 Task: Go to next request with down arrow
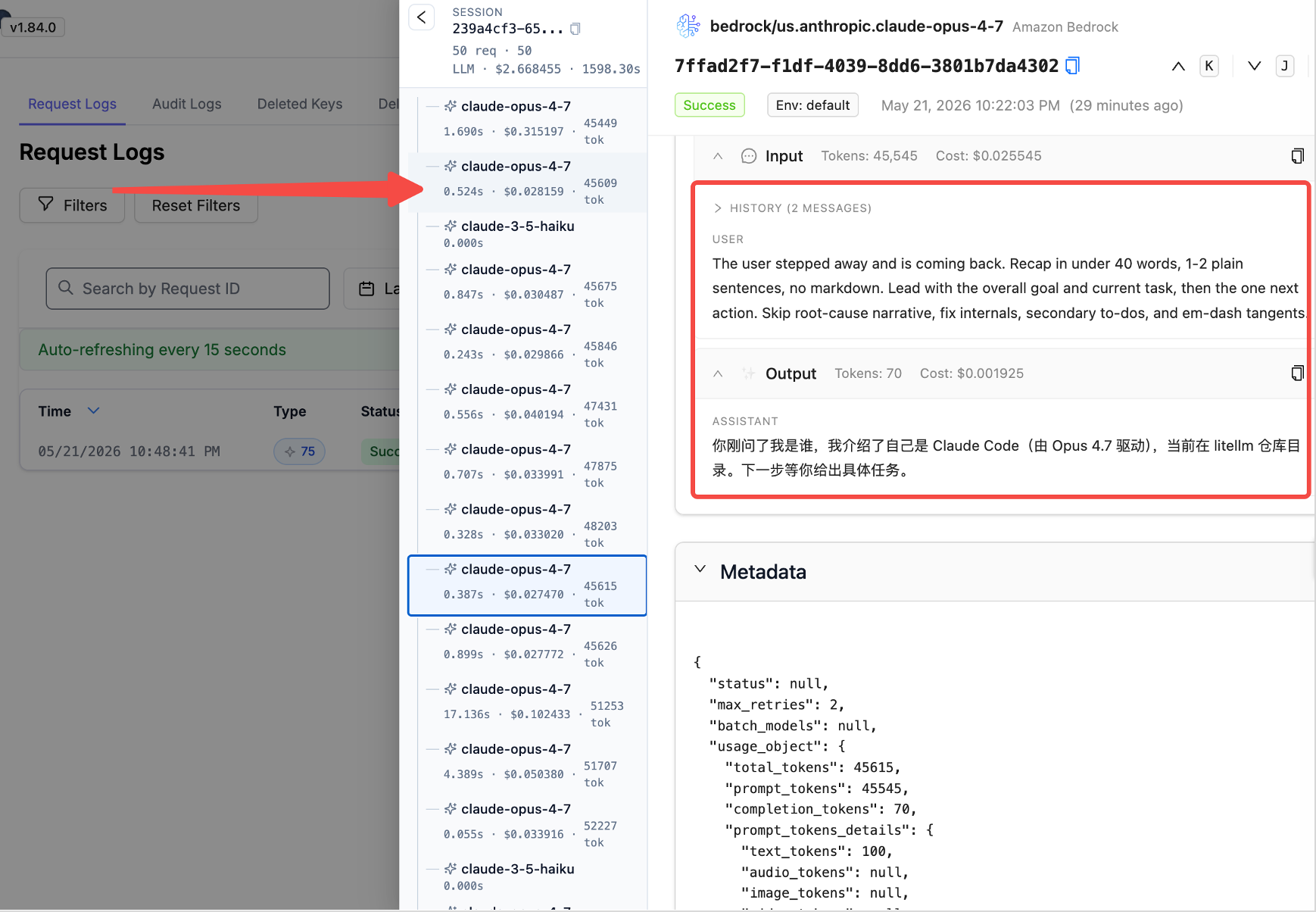click(x=1254, y=66)
